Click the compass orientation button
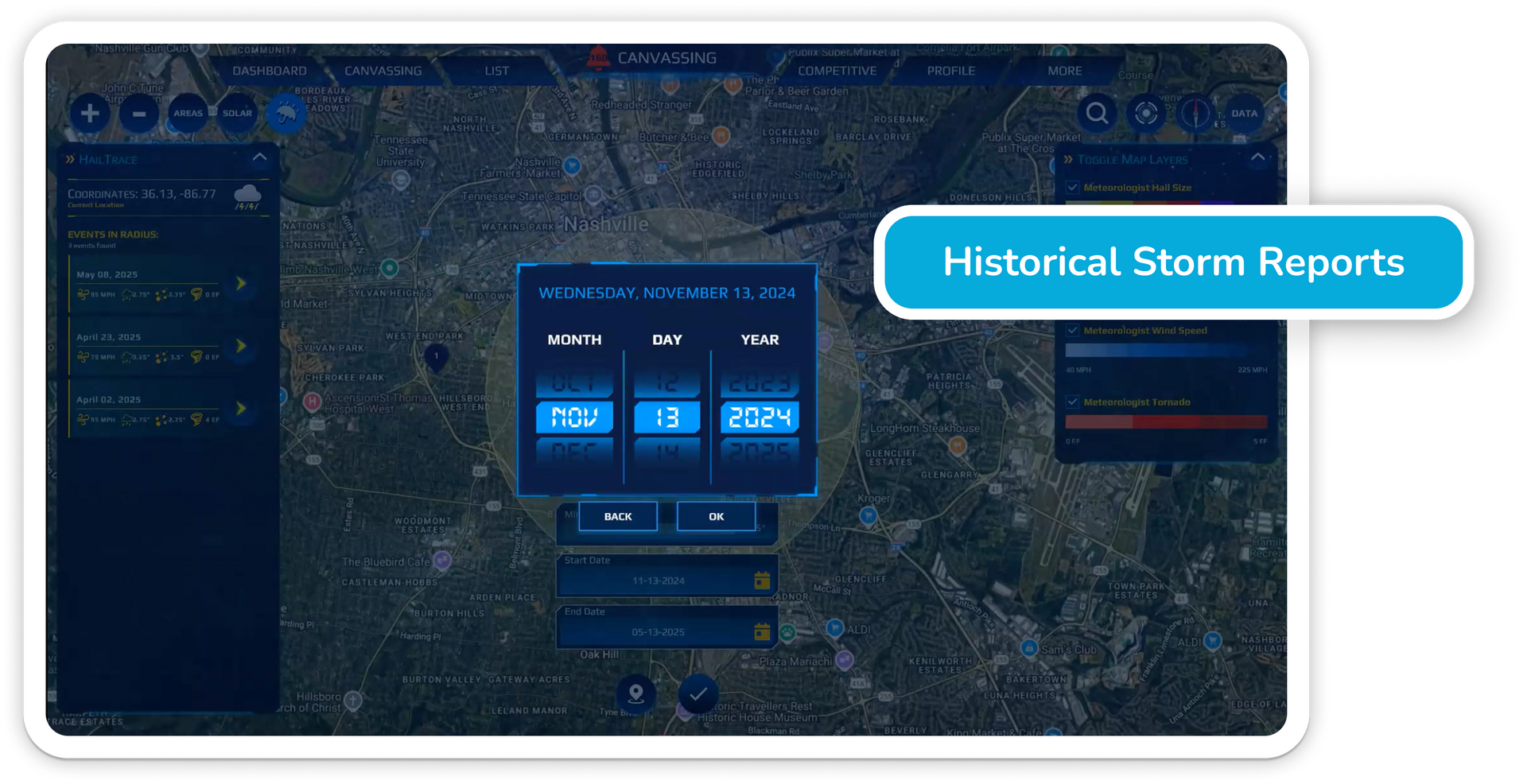This screenshot has height=784, width=1527. pos(1195,113)
